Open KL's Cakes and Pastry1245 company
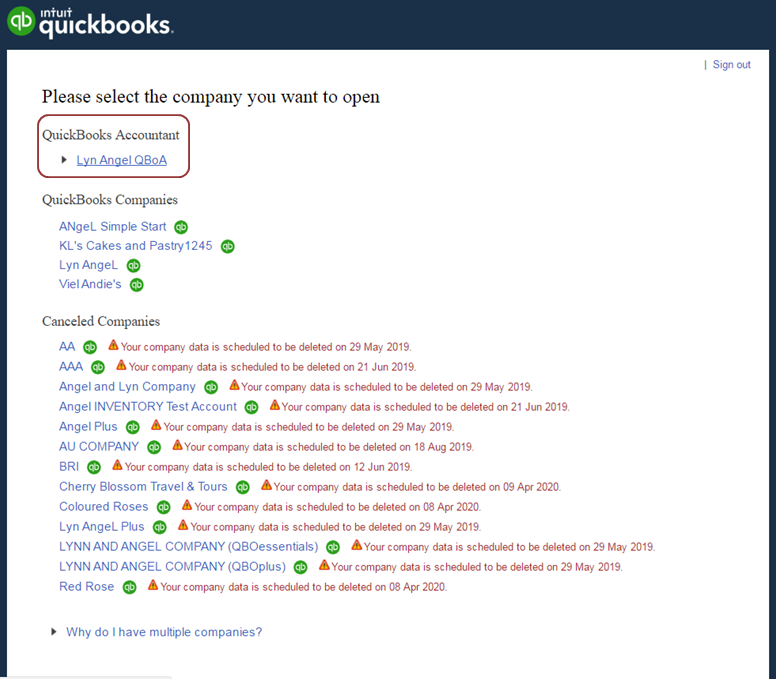 tap(136, 246)
